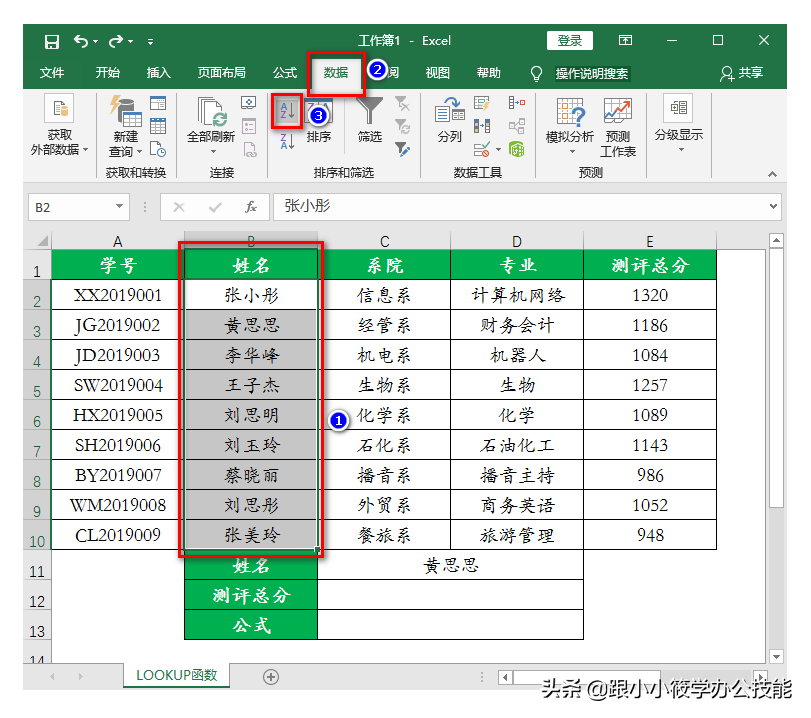811x718 pixels.
Task: Click the formula bar containing 张小彤
Action: [520, 206]
